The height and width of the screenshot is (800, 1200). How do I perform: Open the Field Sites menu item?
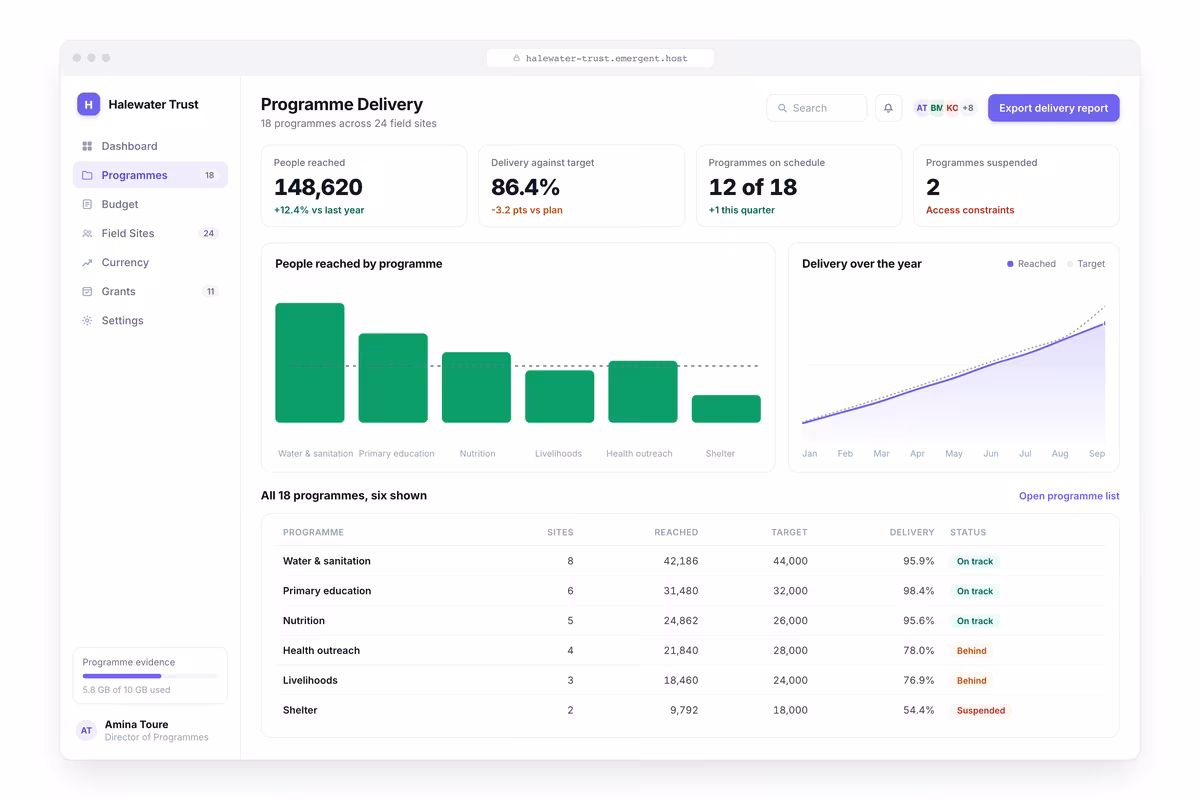[150, 233]
